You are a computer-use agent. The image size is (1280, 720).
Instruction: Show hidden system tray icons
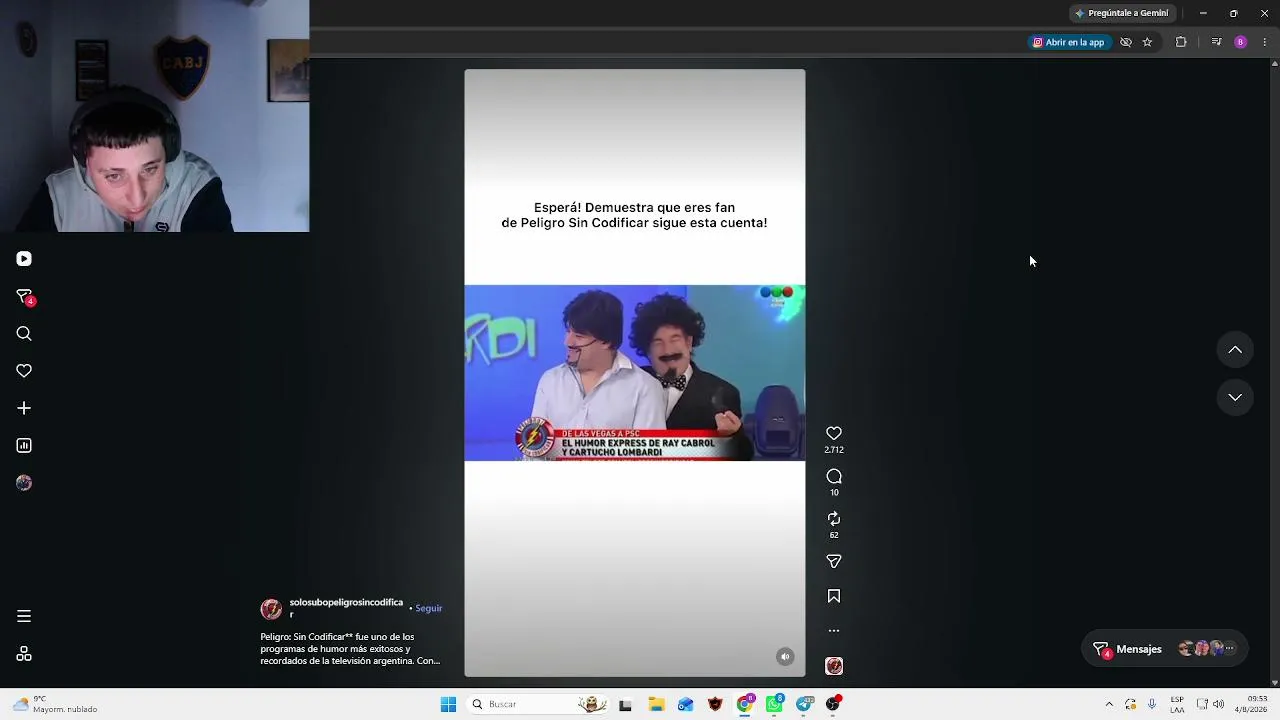click(x=1109, y=704)
